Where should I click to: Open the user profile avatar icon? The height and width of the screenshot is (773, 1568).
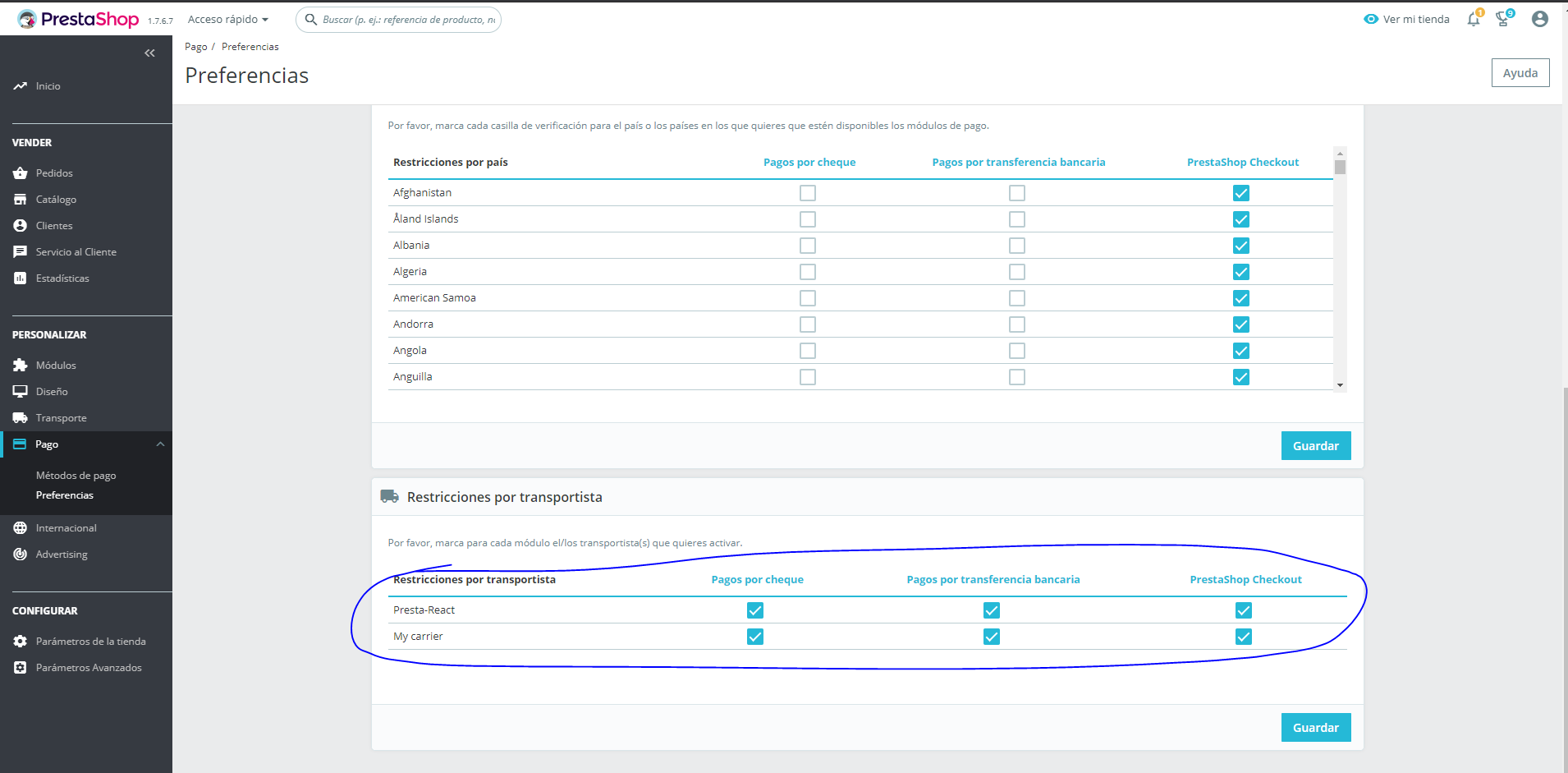(x=1540, y=19)
